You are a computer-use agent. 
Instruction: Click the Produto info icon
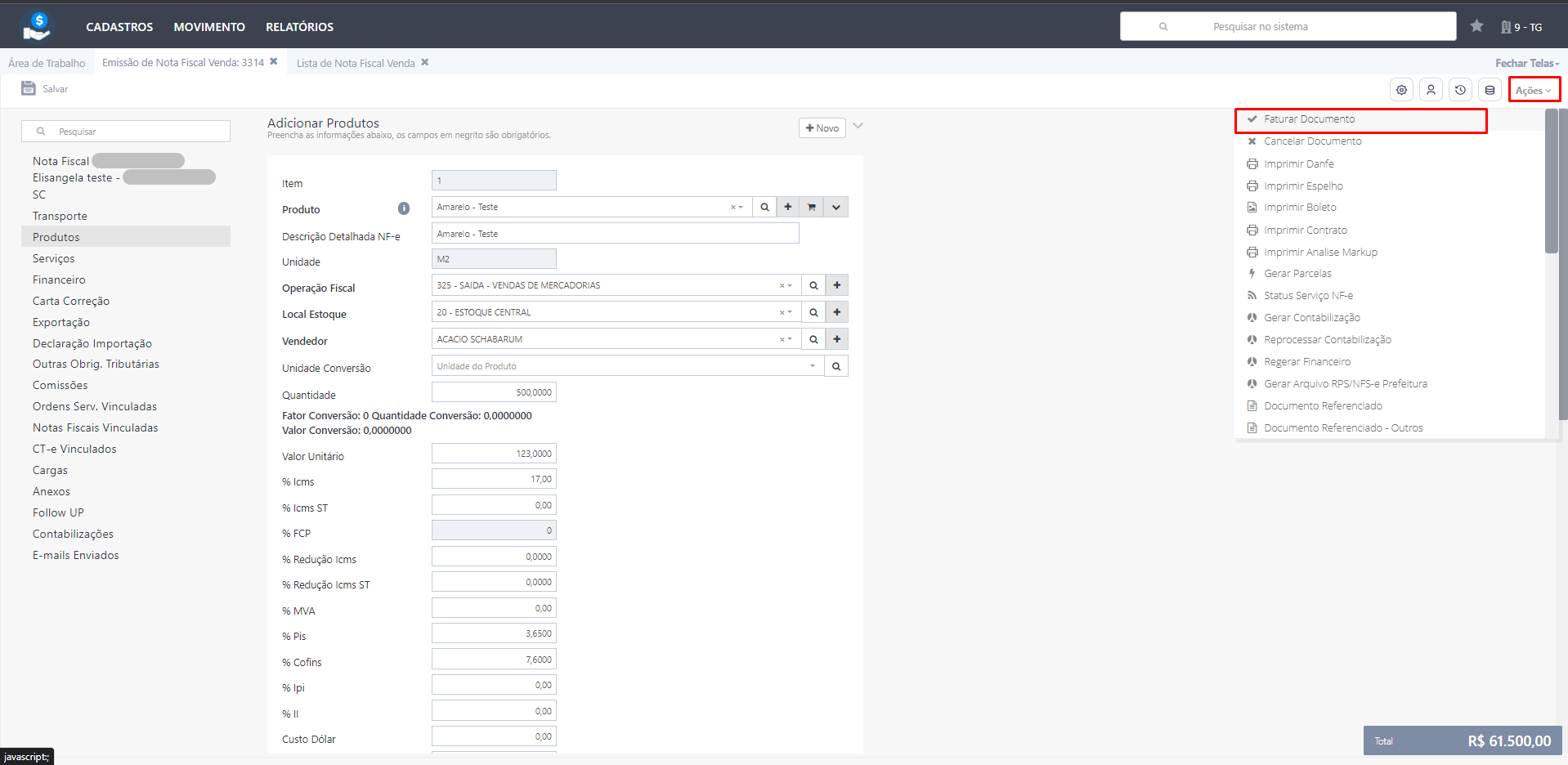point(404,208)
